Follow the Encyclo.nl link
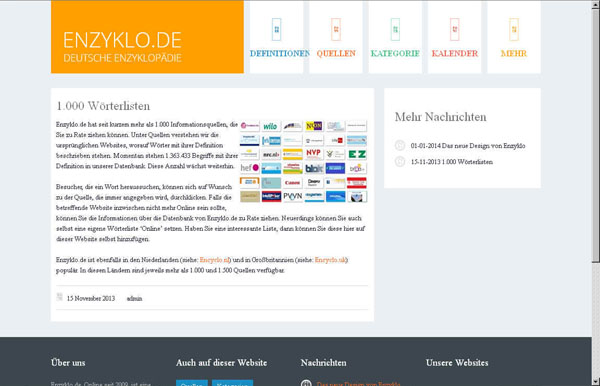 (x=214, y=260)
